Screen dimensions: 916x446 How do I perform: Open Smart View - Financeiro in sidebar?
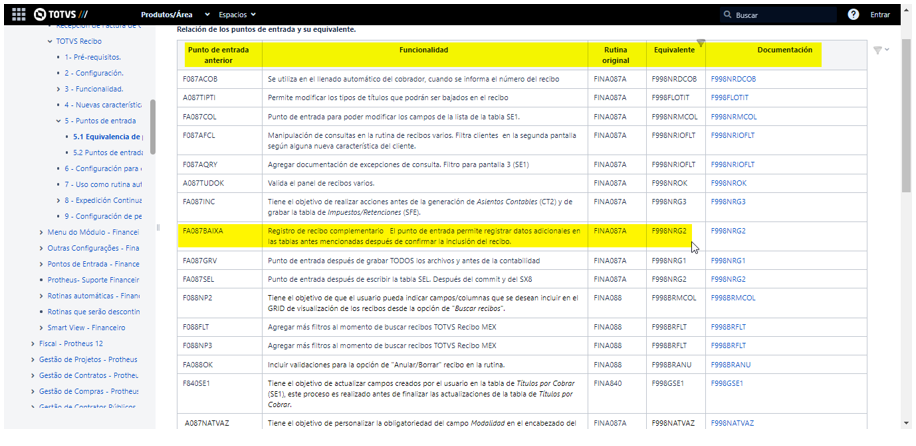pos(86,327)
